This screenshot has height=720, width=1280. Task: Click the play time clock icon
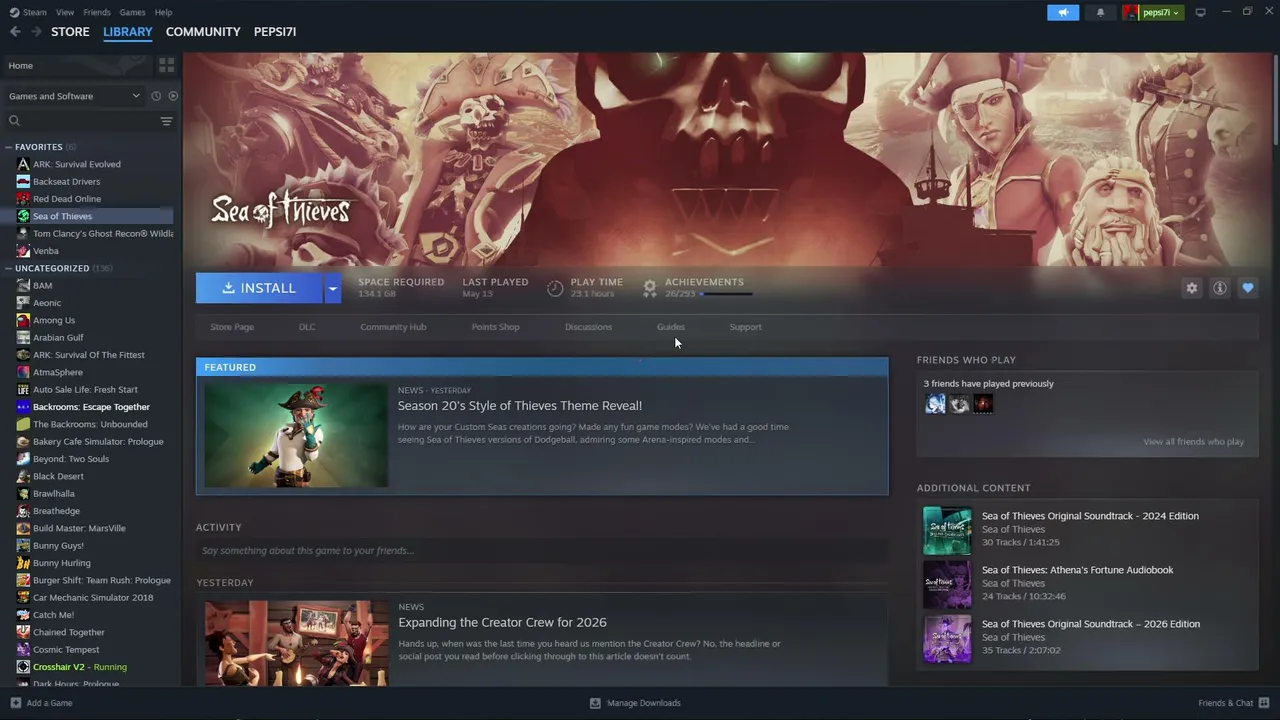[x=555, y=288]
